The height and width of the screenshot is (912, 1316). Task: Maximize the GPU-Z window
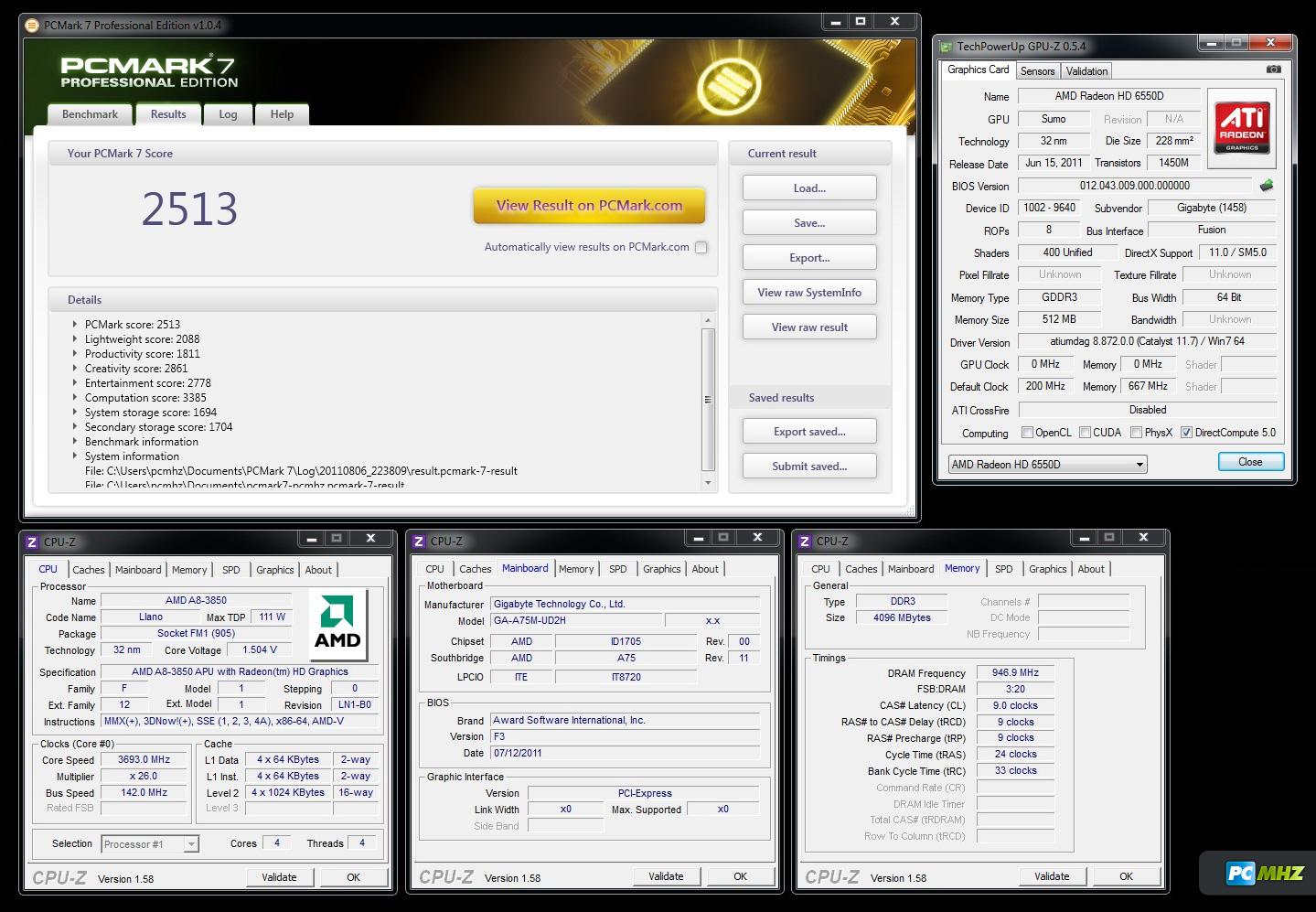[x=1236, y=42]
